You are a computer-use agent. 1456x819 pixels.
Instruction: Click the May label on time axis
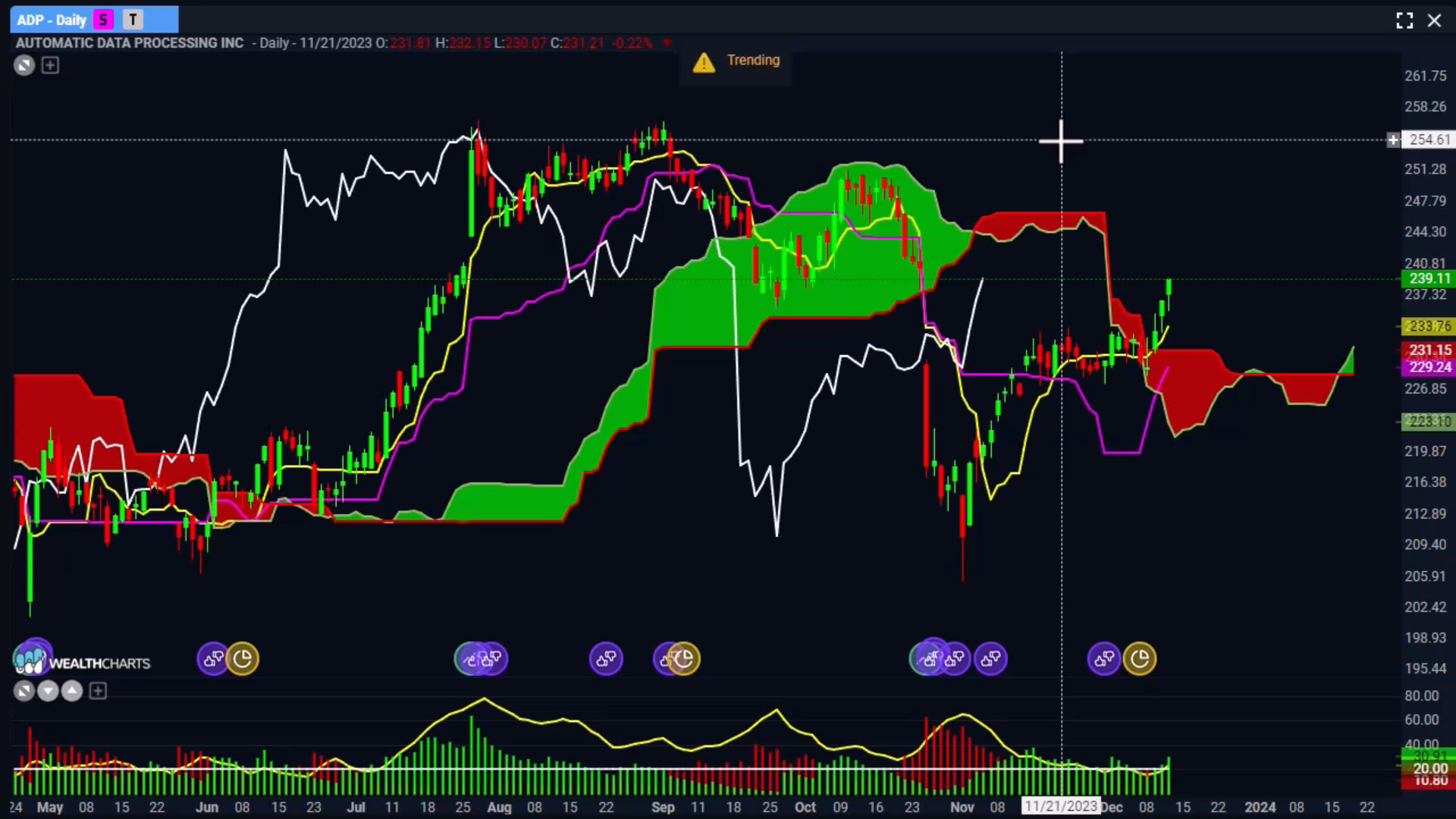point(50,807)
